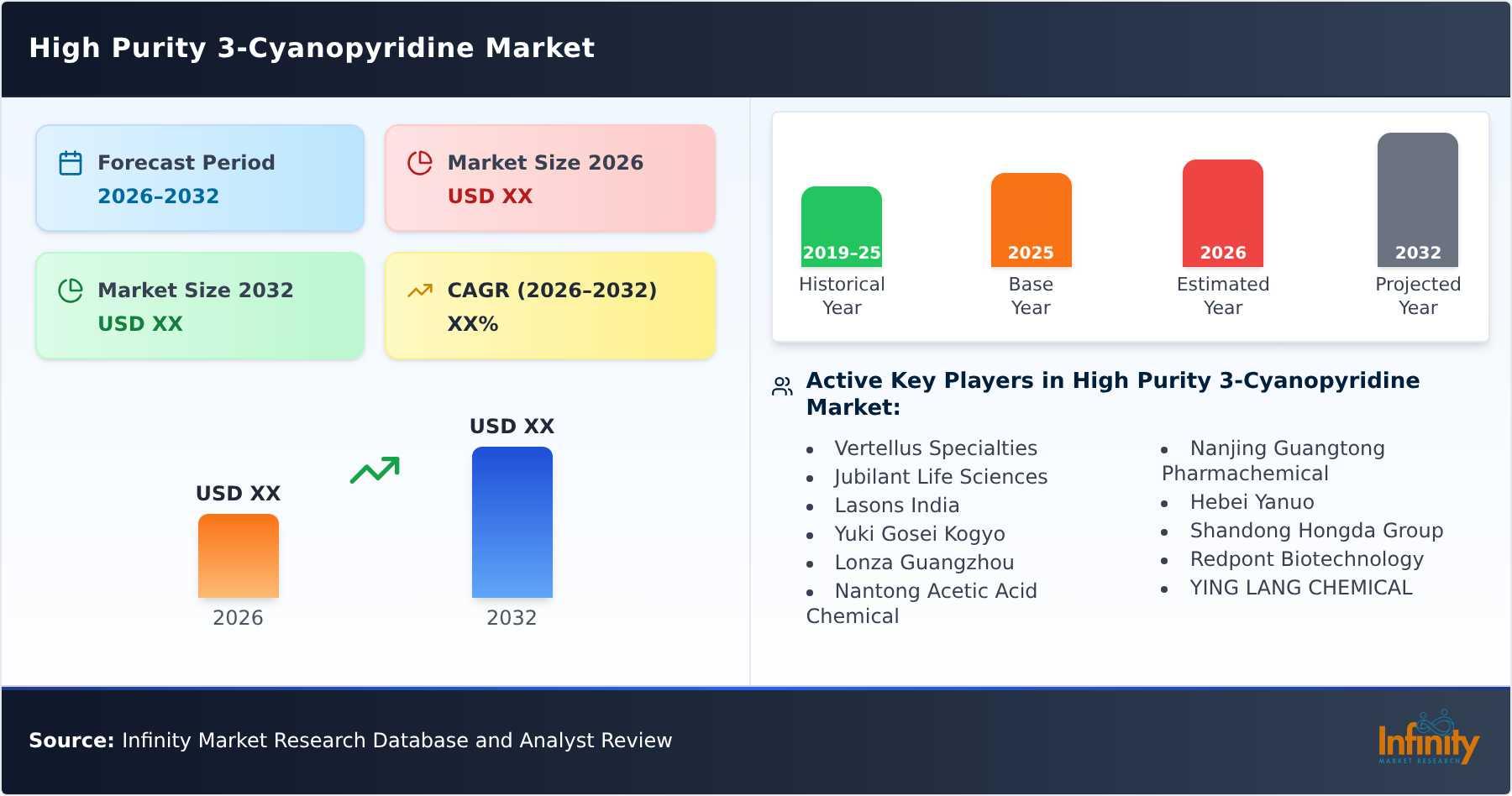Screen dimensions: 1512x796
Task: Click the red 2026 Estimated Year bar
Action: (x=1223, y=213)
